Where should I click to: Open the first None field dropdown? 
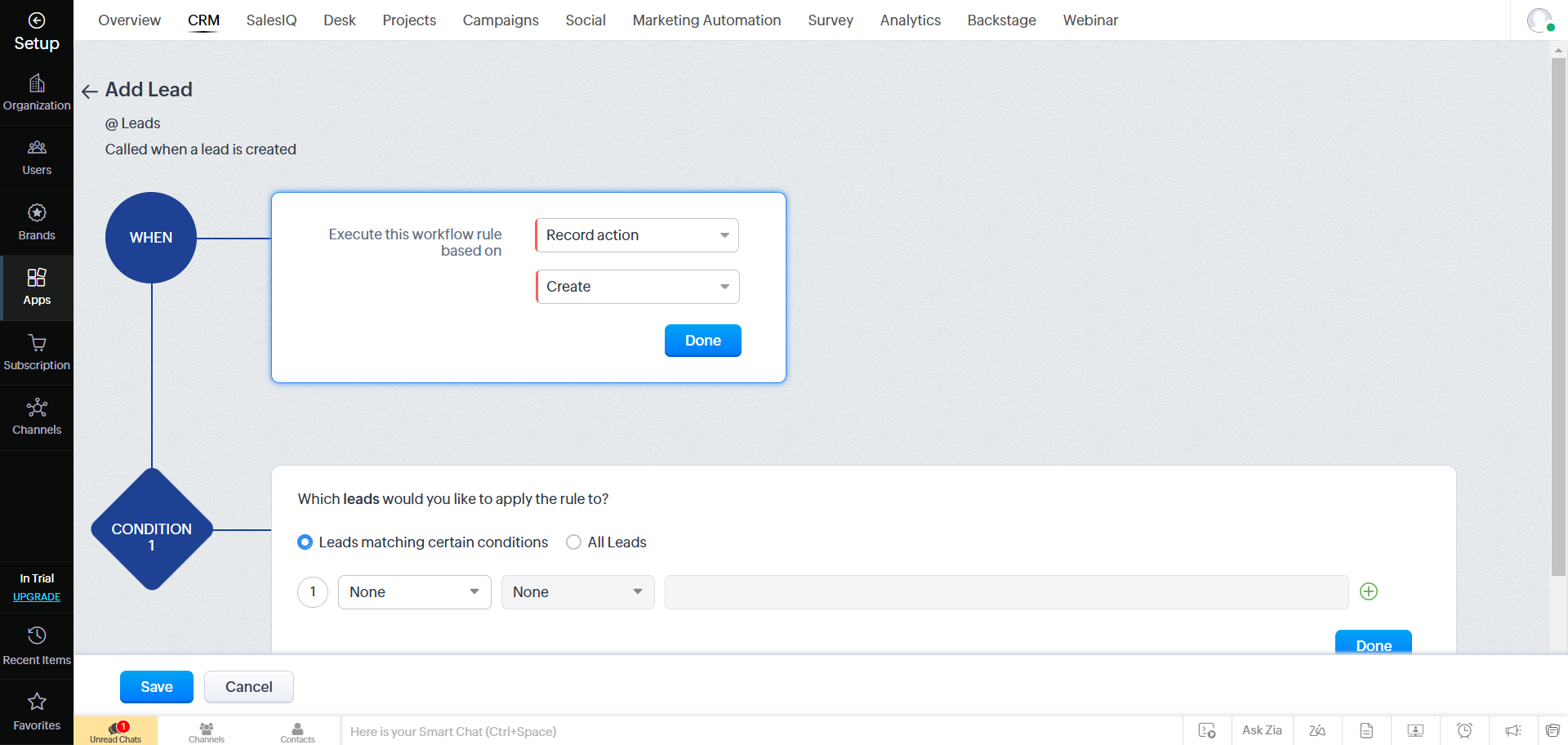[x=414, y=592]
